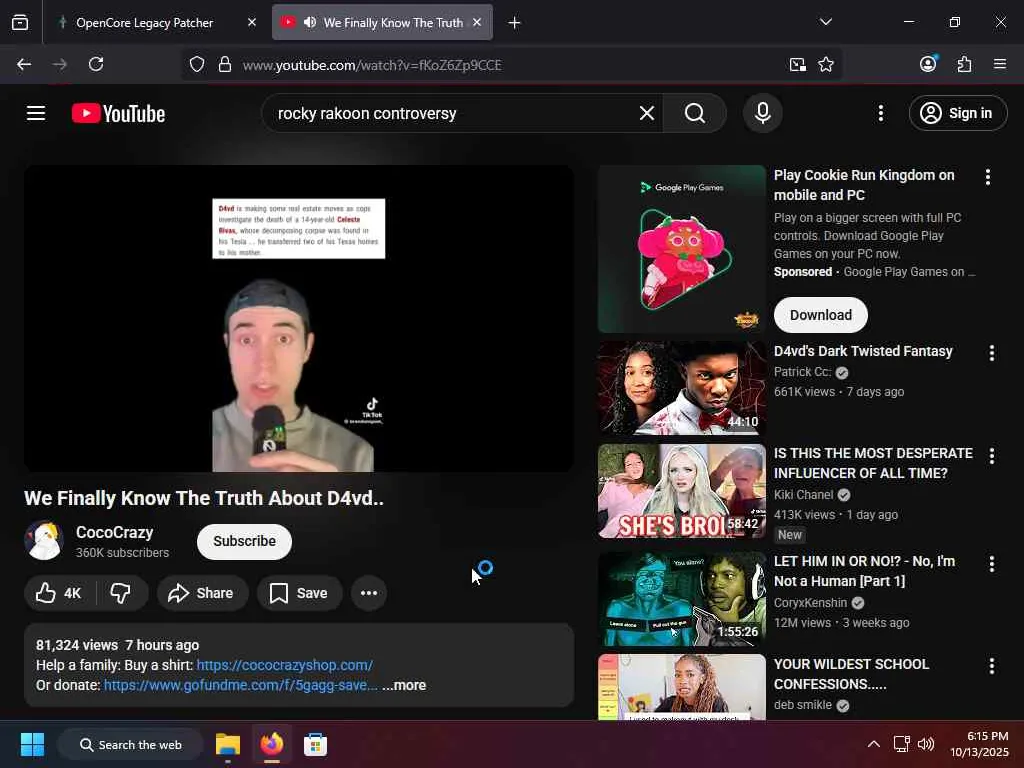The width and height of the screenshot is (1024, 768).
Task: Open D4vd's Dark Twisted Fantasy title
Action: [863, 351]
